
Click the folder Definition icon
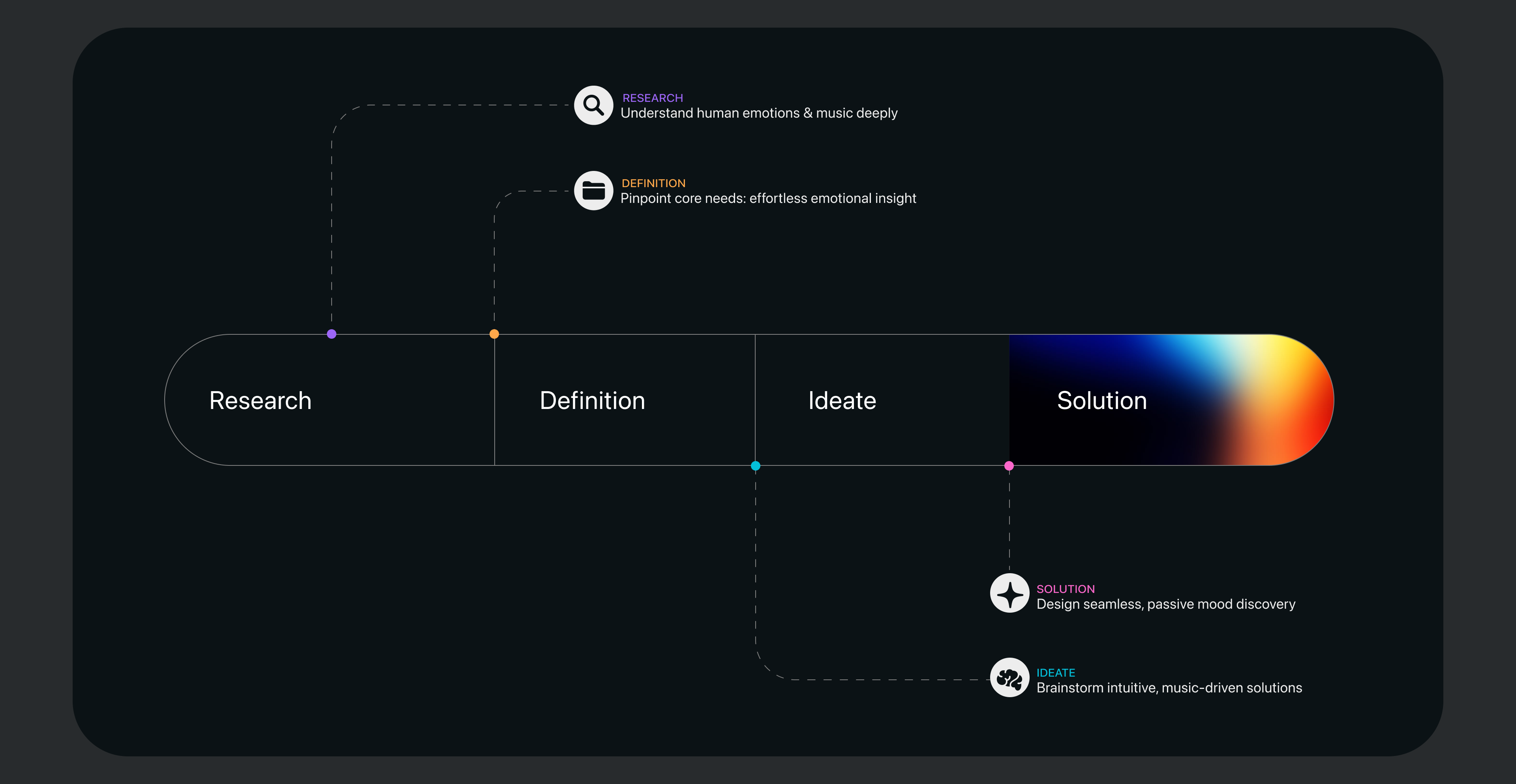click(x=593, y=191)
